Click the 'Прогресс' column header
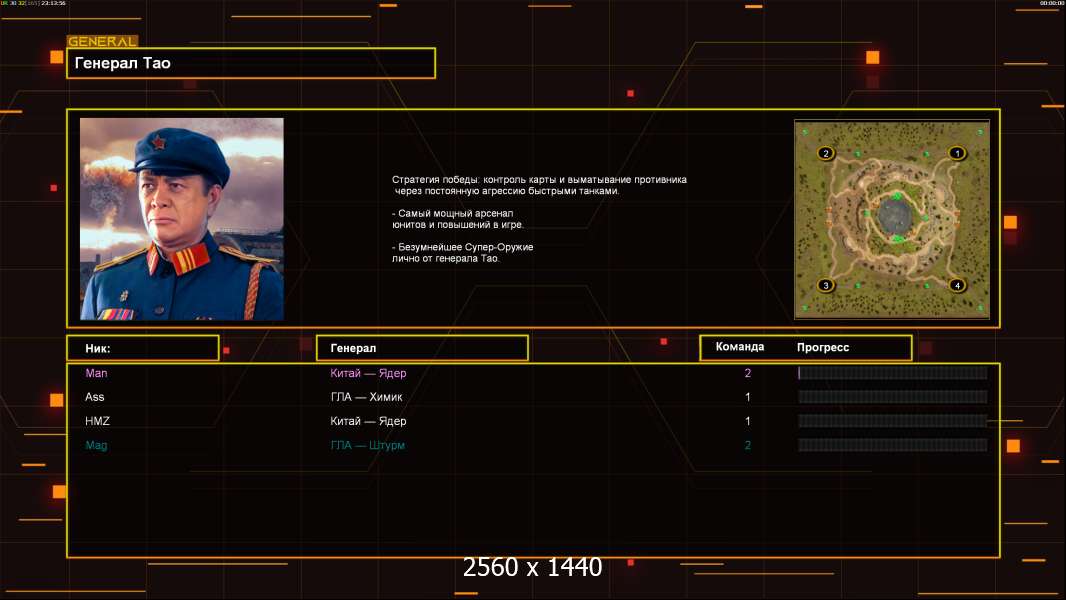1066x600 pixels. pyautogui.click(x=823, y=347)
